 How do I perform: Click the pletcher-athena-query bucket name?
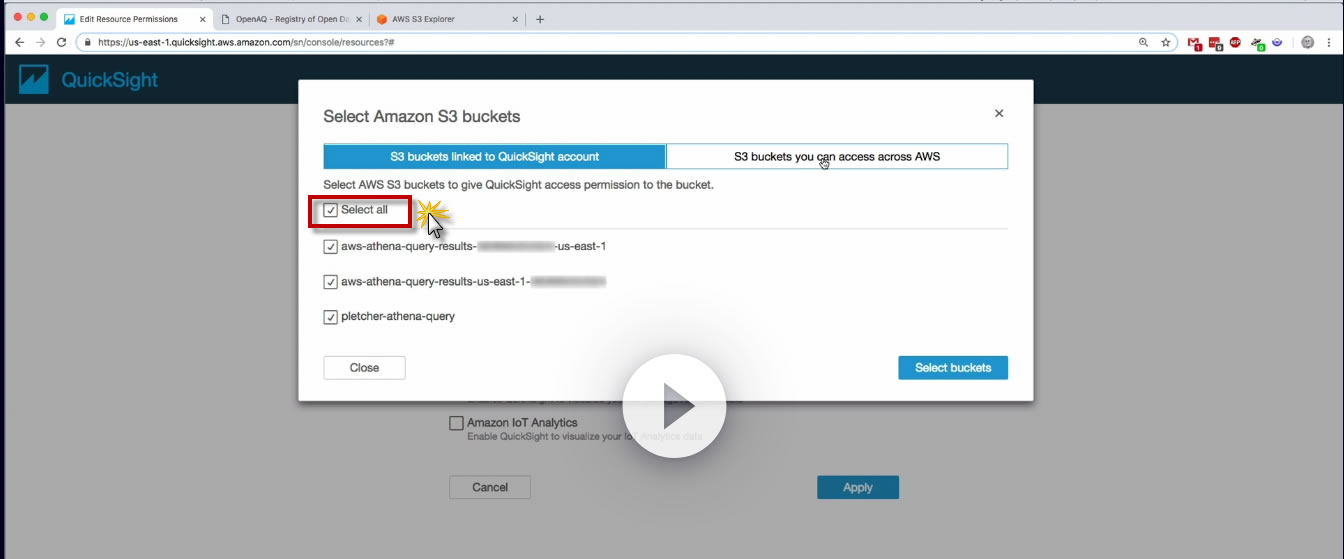coord(398,317)
